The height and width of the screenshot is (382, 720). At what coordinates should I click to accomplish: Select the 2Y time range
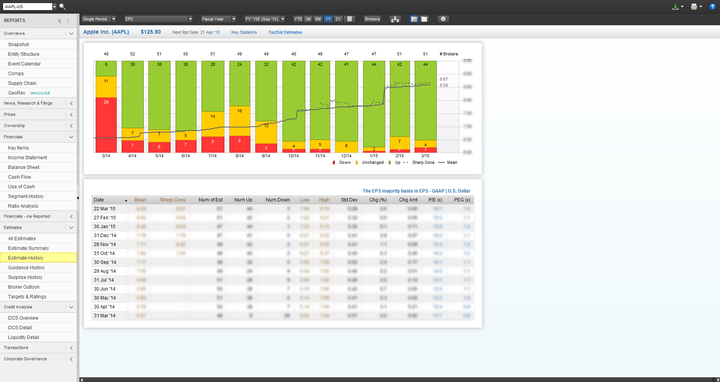(338, 19)
